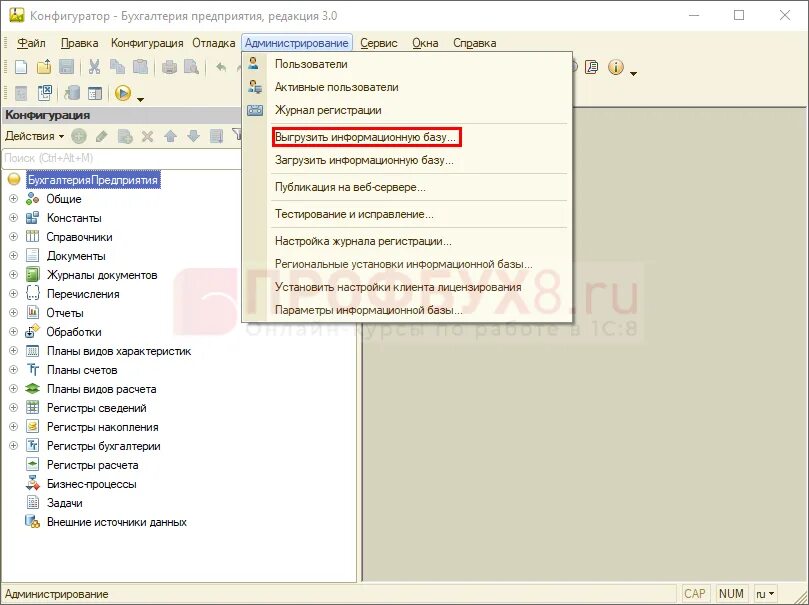This screenshot has width=809, height=605.
Task: Open the Правка menu
Action: 79,43
